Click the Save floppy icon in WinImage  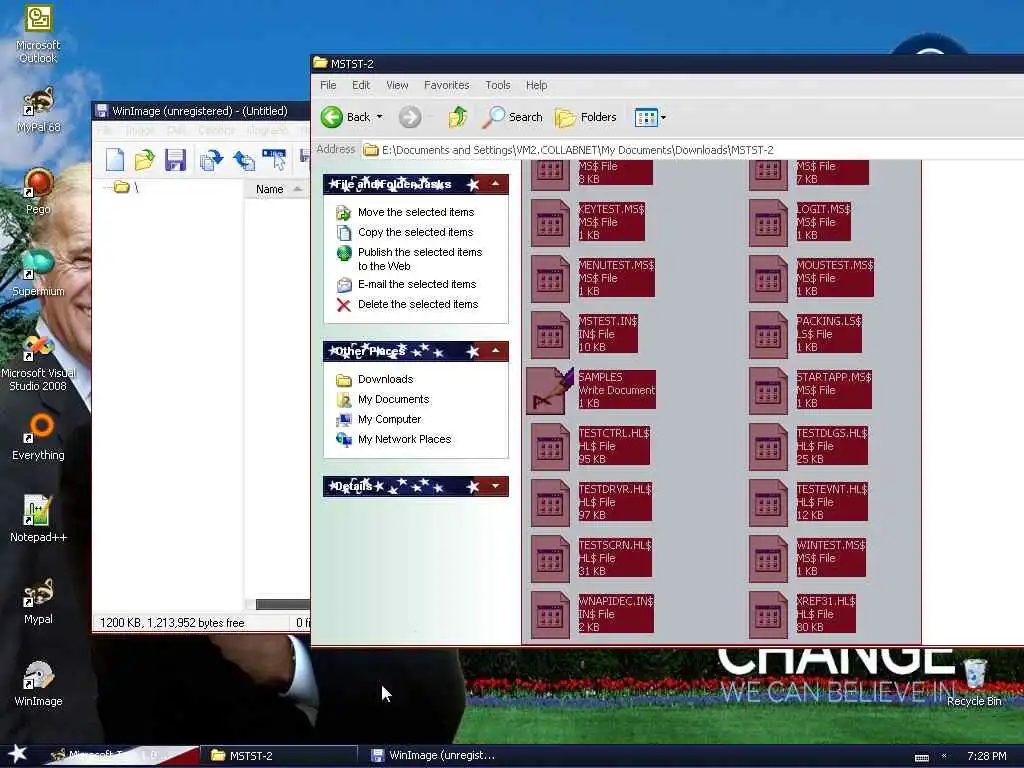pyautogui.click(x=175, y=160)
